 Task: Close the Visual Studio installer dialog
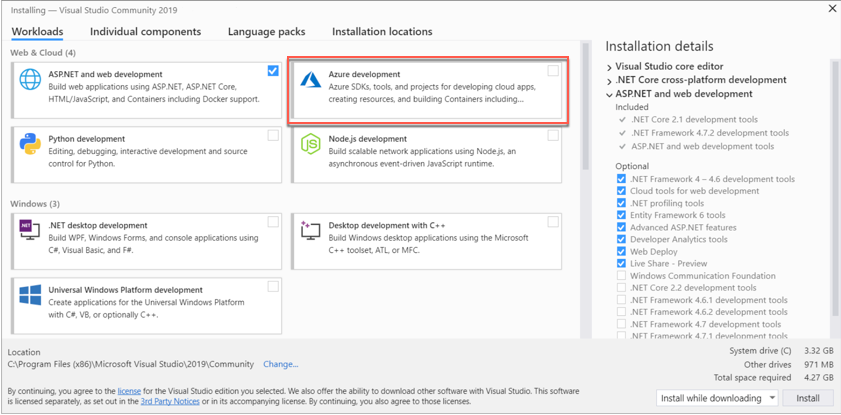point(831,8)
